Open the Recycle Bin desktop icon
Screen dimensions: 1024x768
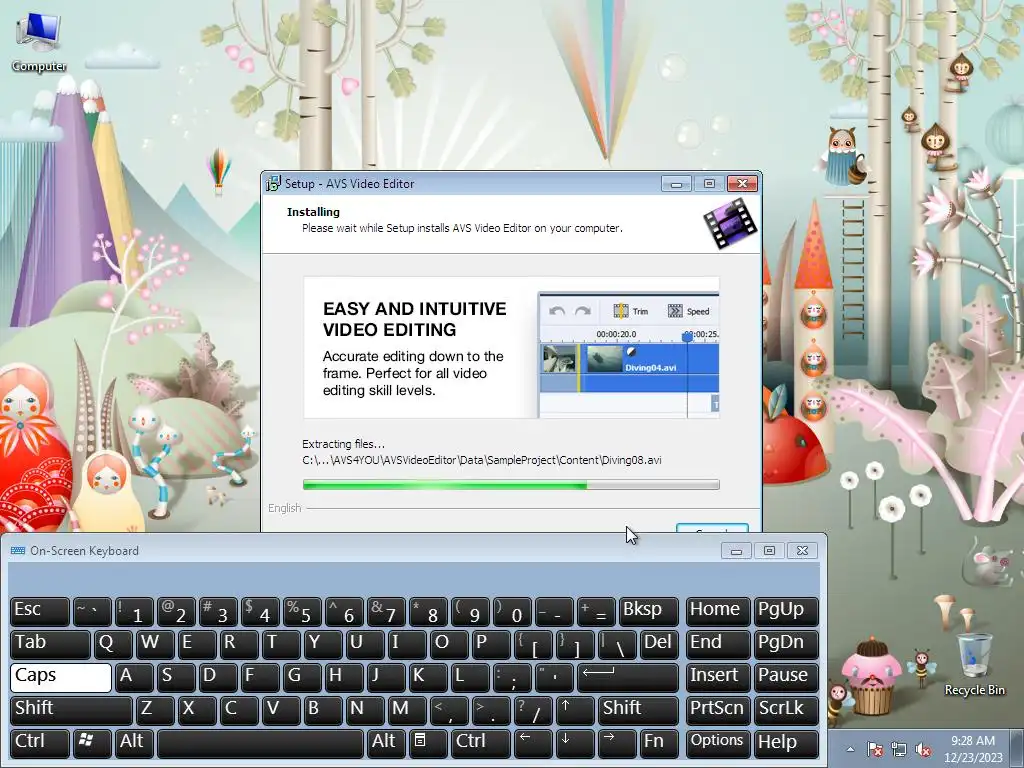974,664
